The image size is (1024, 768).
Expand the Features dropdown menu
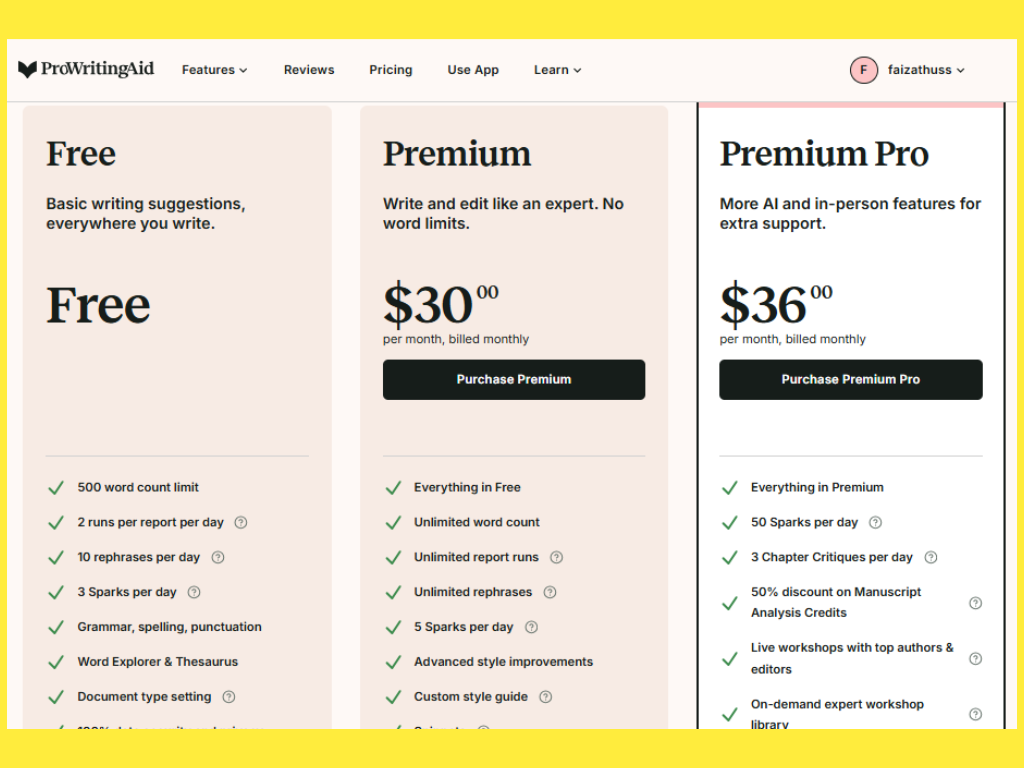214,70
